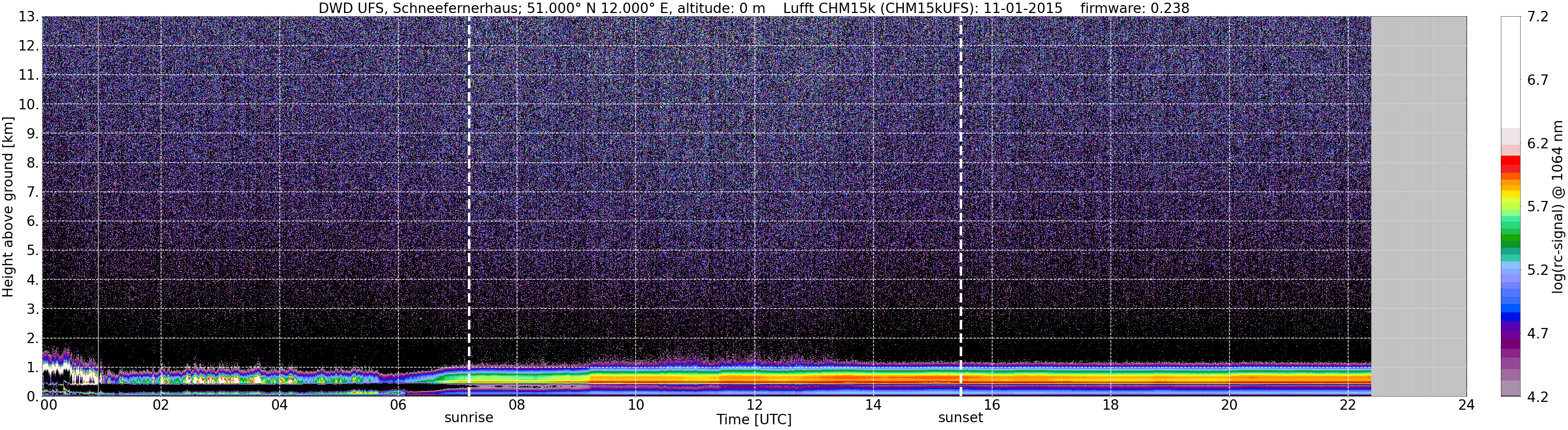Click the '7.' height axis tick label
The height and width of the screenshot is (430, 1568).
(x=33, y=193)
